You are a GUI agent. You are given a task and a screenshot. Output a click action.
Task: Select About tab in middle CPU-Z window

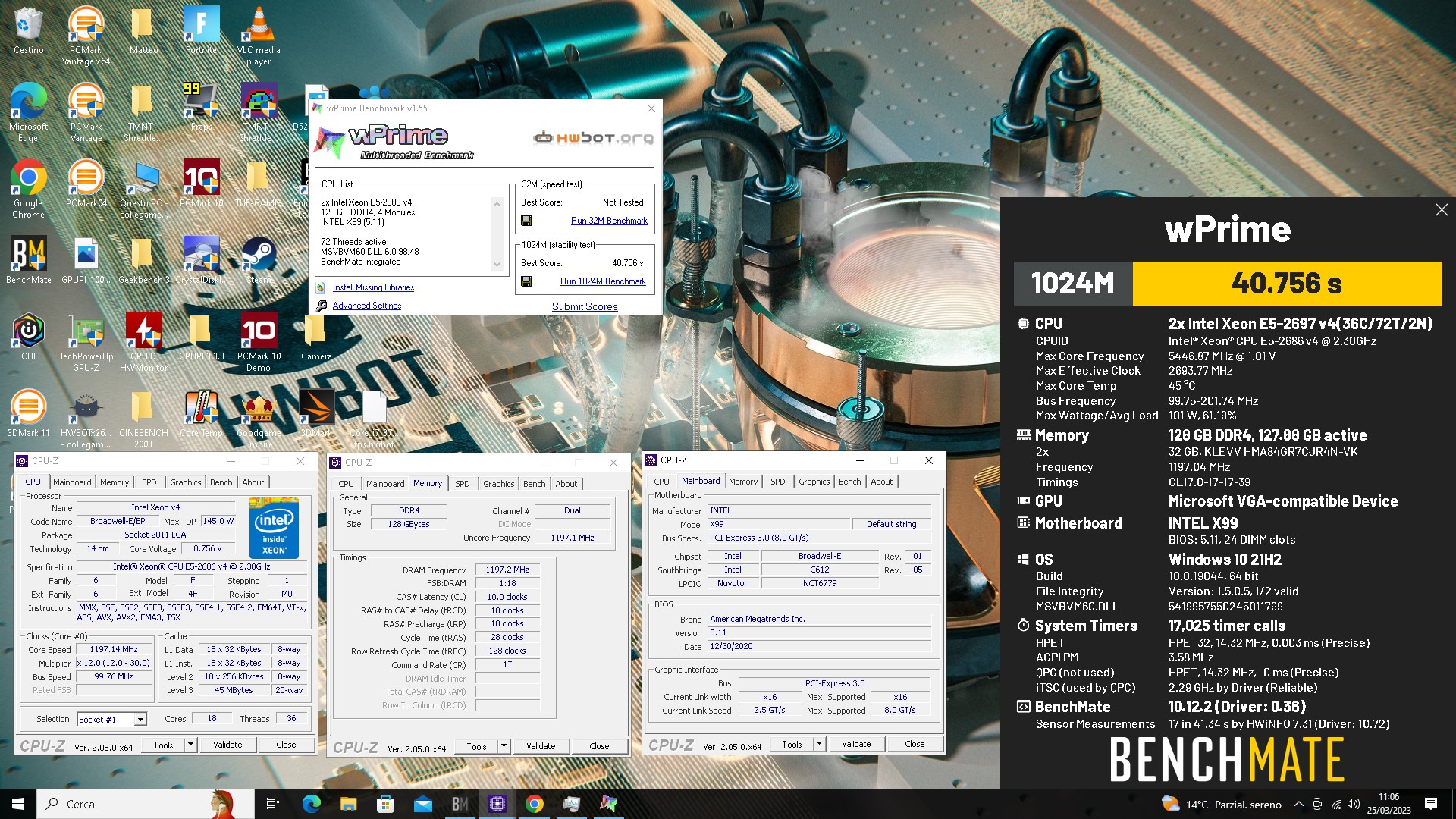tap(566, 484)
